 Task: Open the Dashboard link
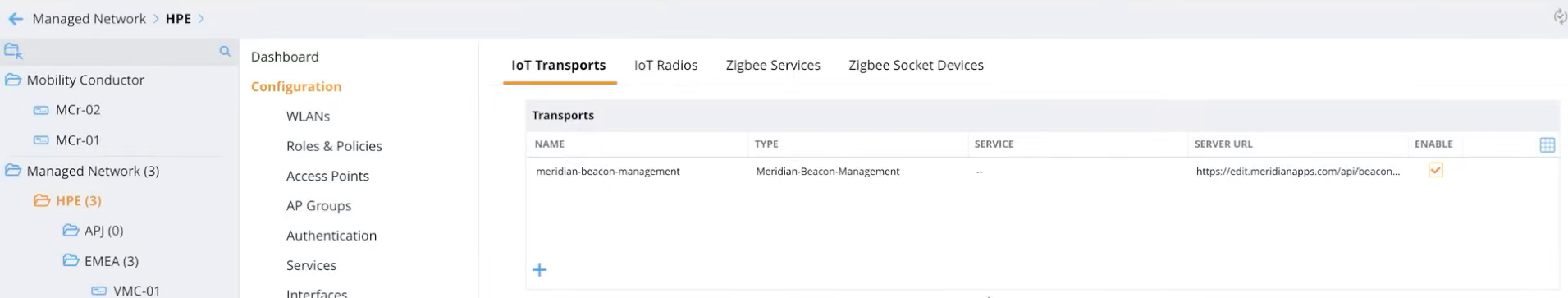[x=285, y=57]
